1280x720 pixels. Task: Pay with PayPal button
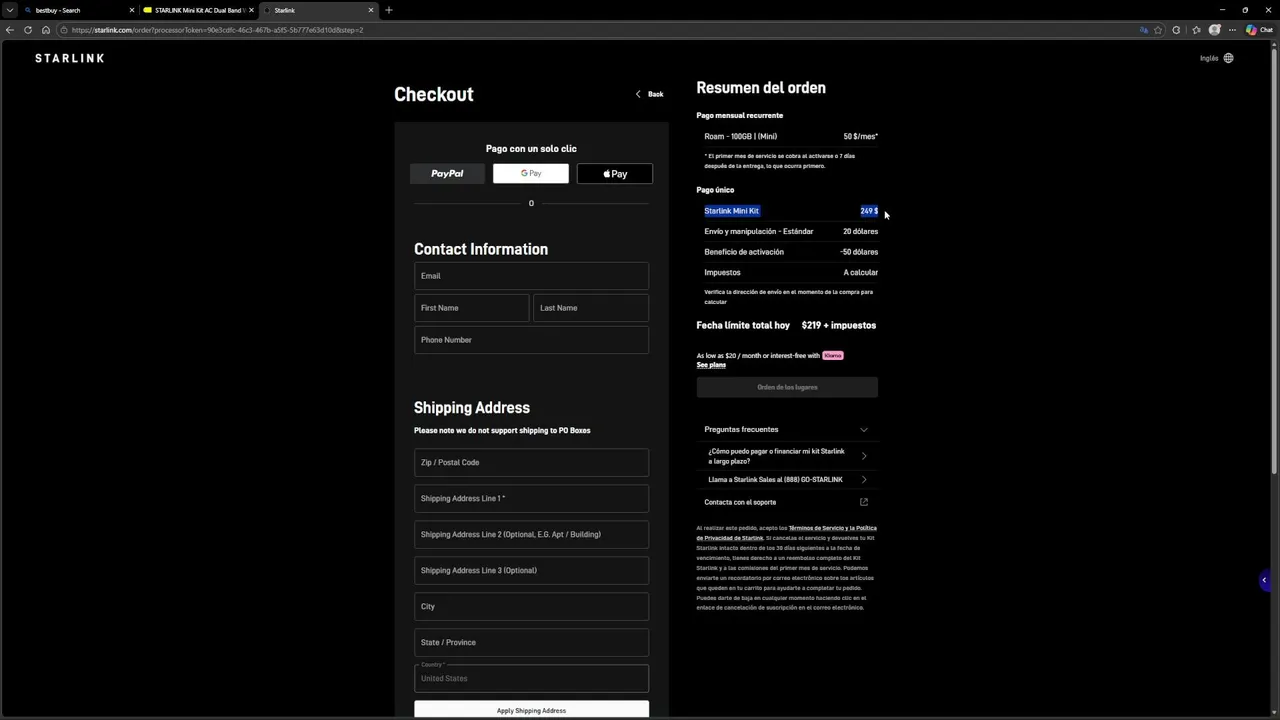coord(447,174)
